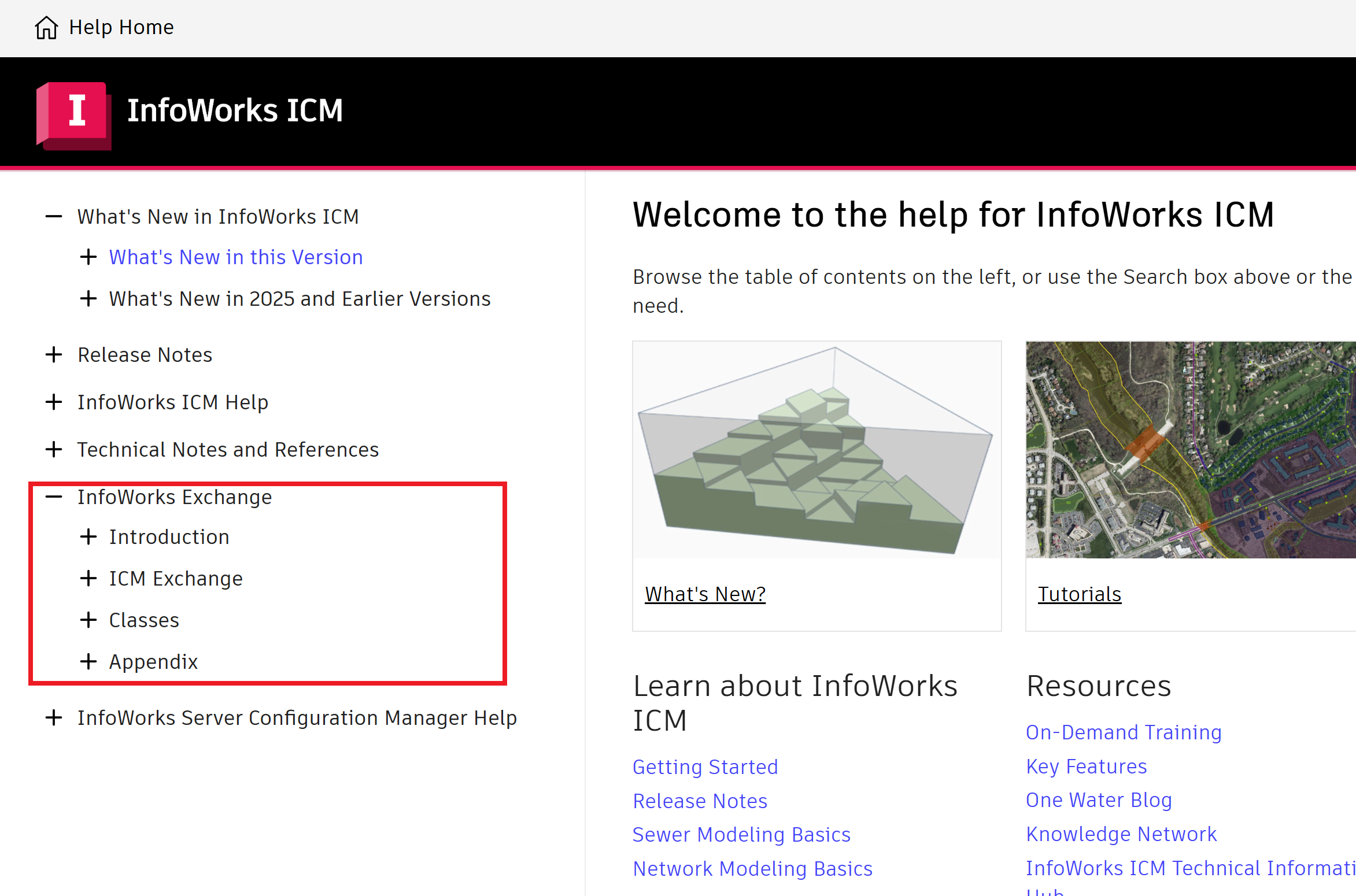The width and height of the screenshot is (1356, 896).
Task: Expand the Classes node
Action: click(x=88, y=620)
